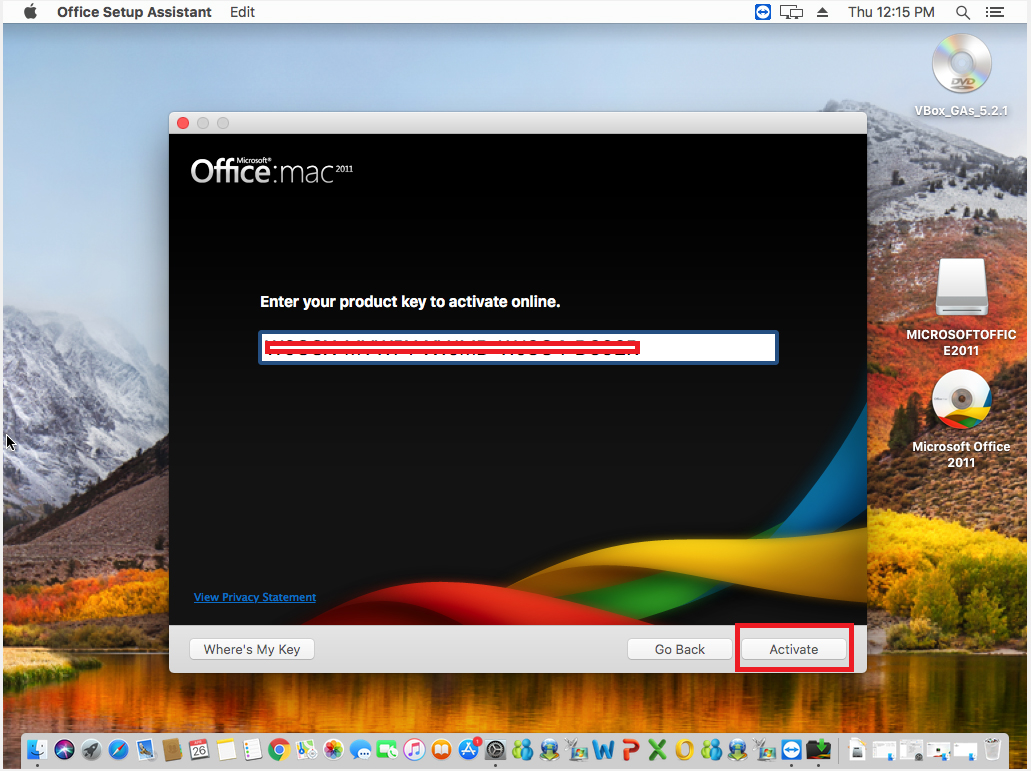1031x771 pixels.
Task: Open the App Store dock icon
Action: point(468,749)
